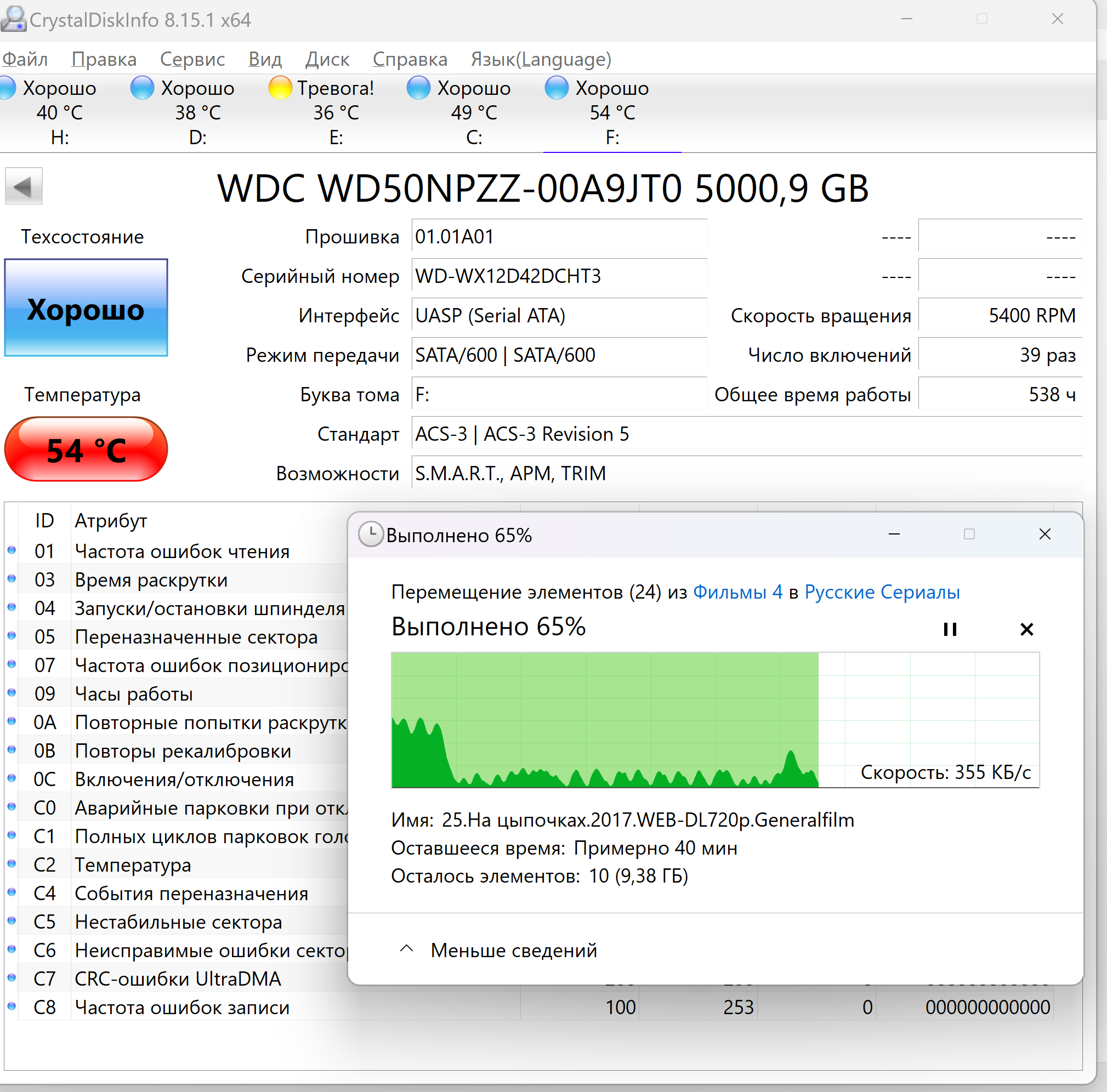Click the Буква тома field F:

point(559,394)
